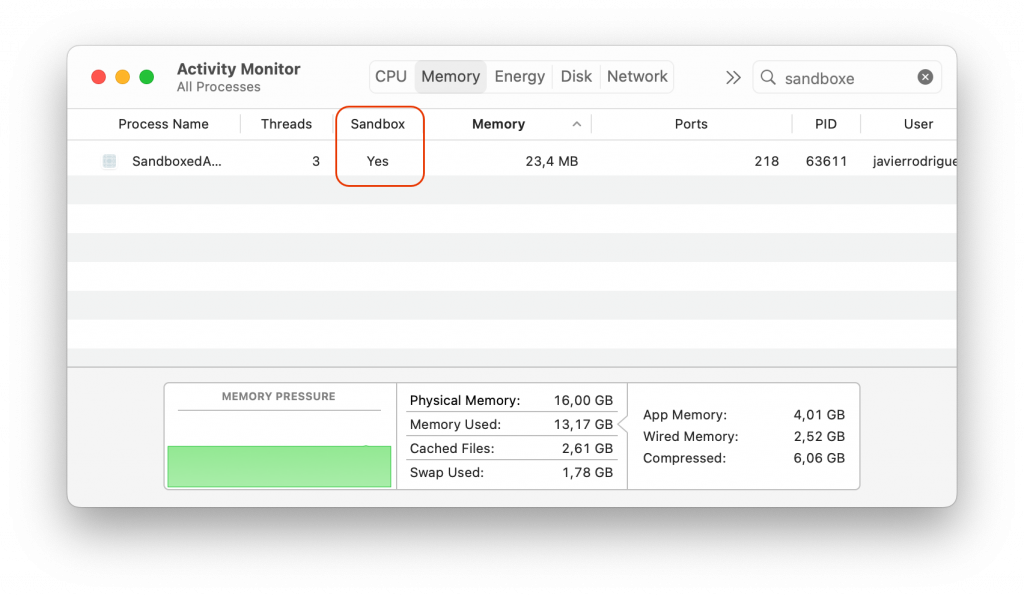Screen dimensions: 1024x596
Task: Collapse the Memory sort direction chevron
Action: pyautogui.click(x=577, y=124)
